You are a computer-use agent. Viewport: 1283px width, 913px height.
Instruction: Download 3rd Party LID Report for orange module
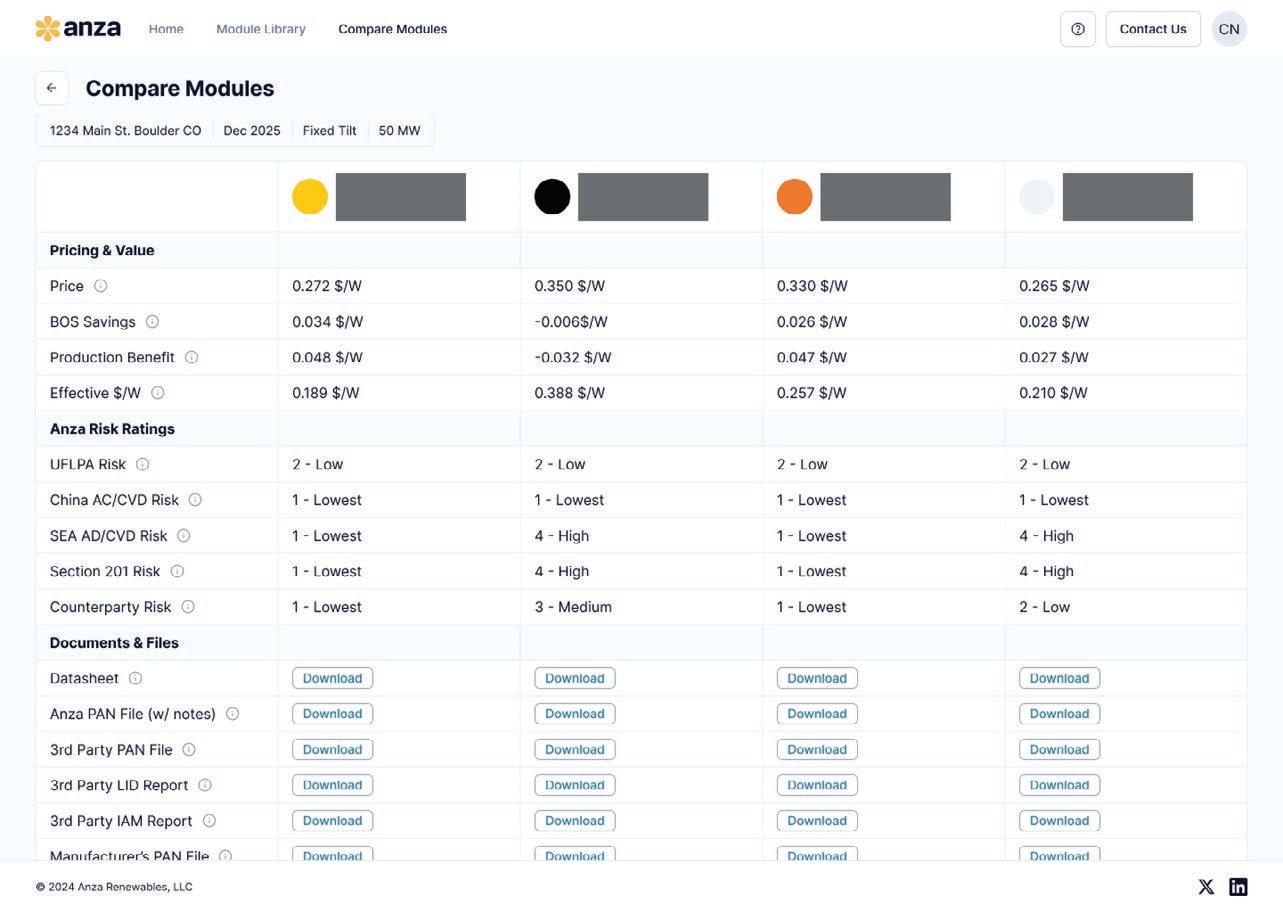(x=817, y=785)
